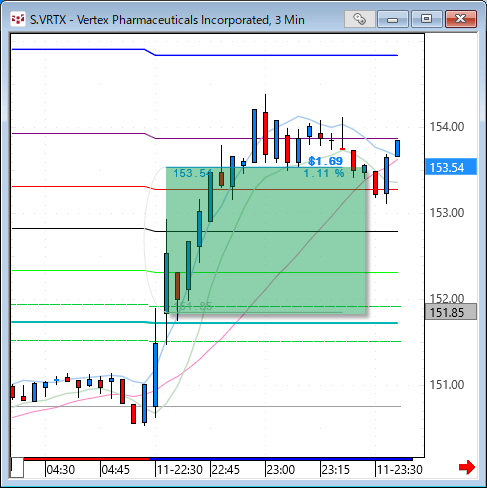The image size is (487, 488).
Task: Minimize the S.VRTX chart window
Action: (392, 19)
